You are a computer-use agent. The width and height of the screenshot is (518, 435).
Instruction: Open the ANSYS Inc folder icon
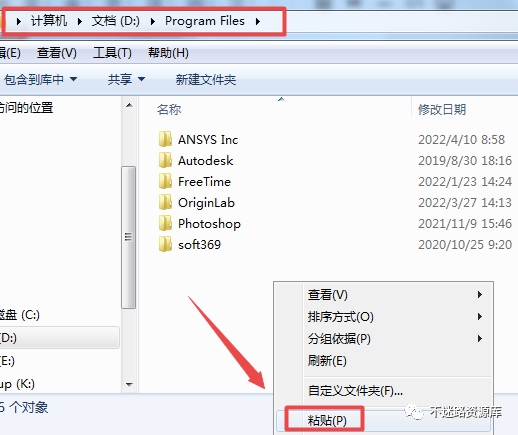click(x=165, y=139)
